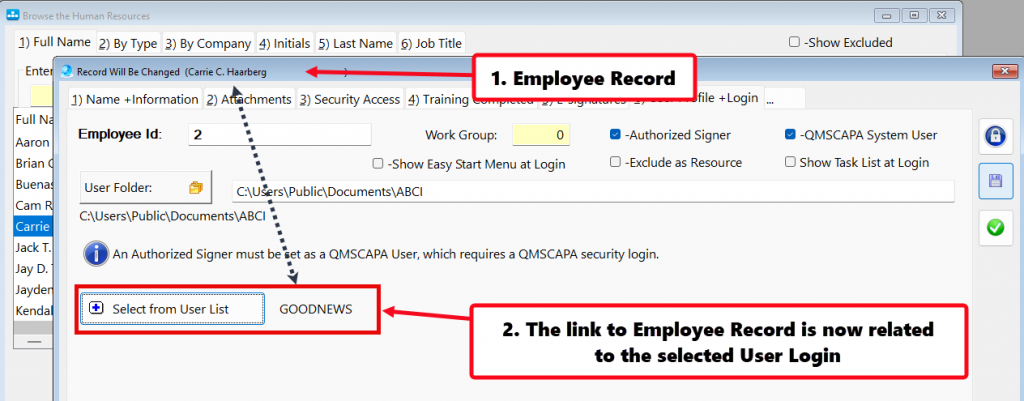This screenshot has height=401, width=1024.
Task: Click the yellow Work Group field
Action: [x=541, y=134]
